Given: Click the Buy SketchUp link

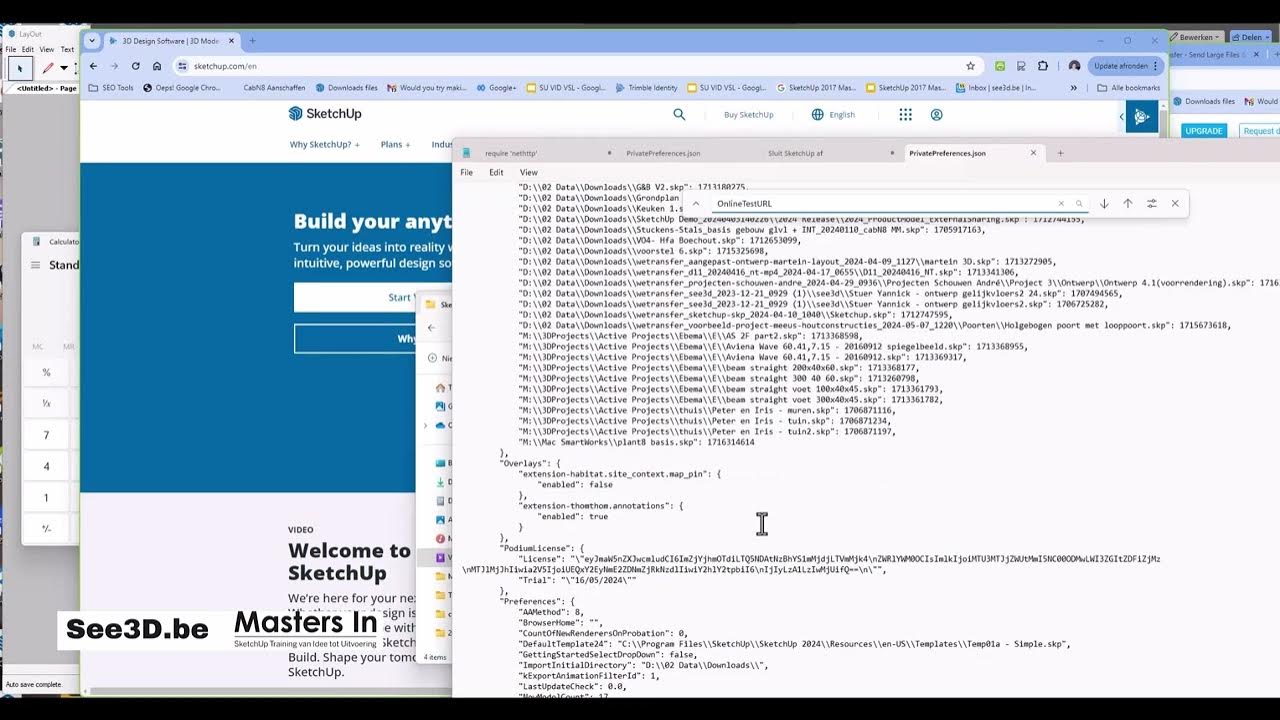Looking at the screenshot, I should click(749, 115).
